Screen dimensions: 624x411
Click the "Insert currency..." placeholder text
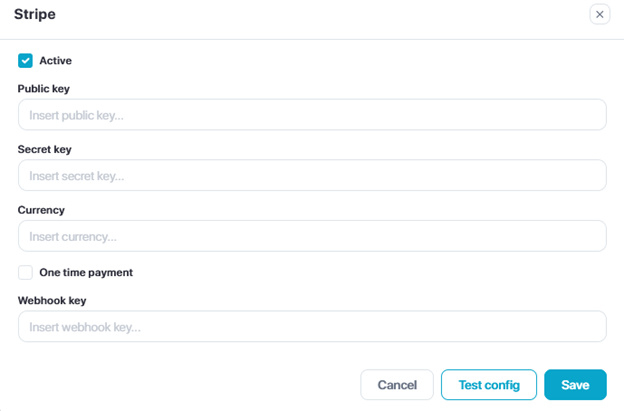click(73, 236)
